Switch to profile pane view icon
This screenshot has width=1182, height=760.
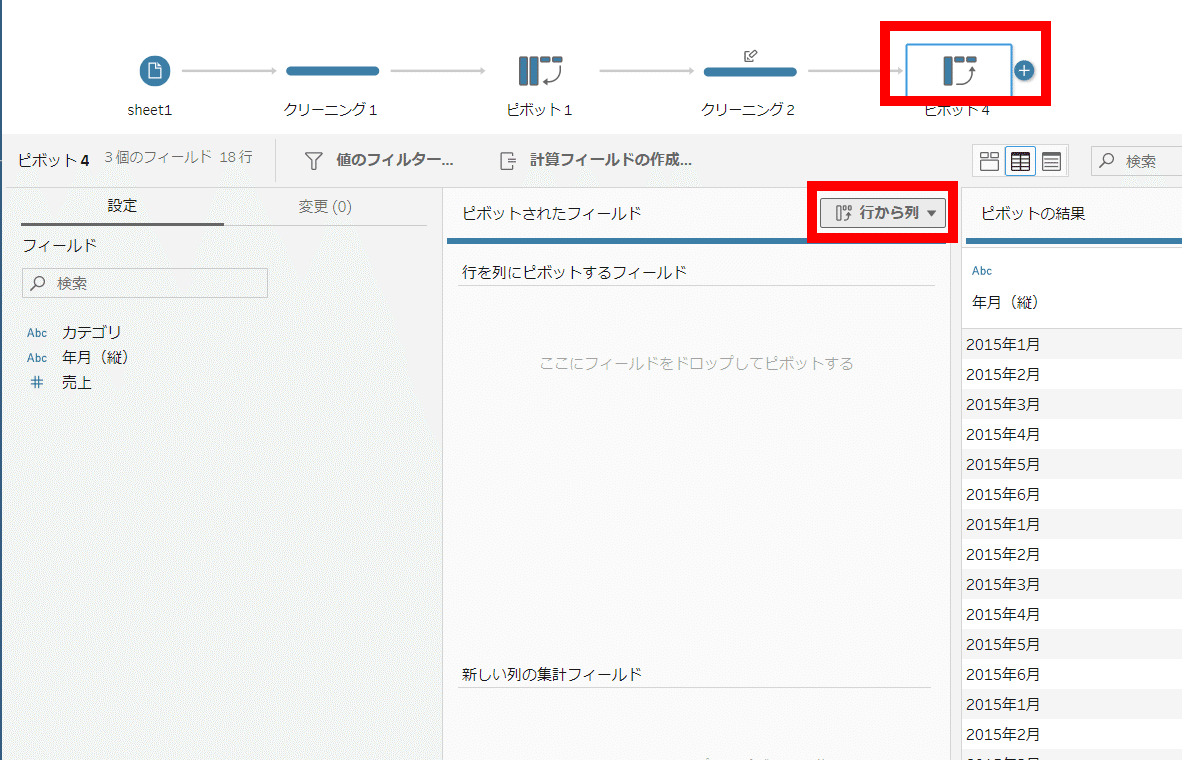pos(989,161)
